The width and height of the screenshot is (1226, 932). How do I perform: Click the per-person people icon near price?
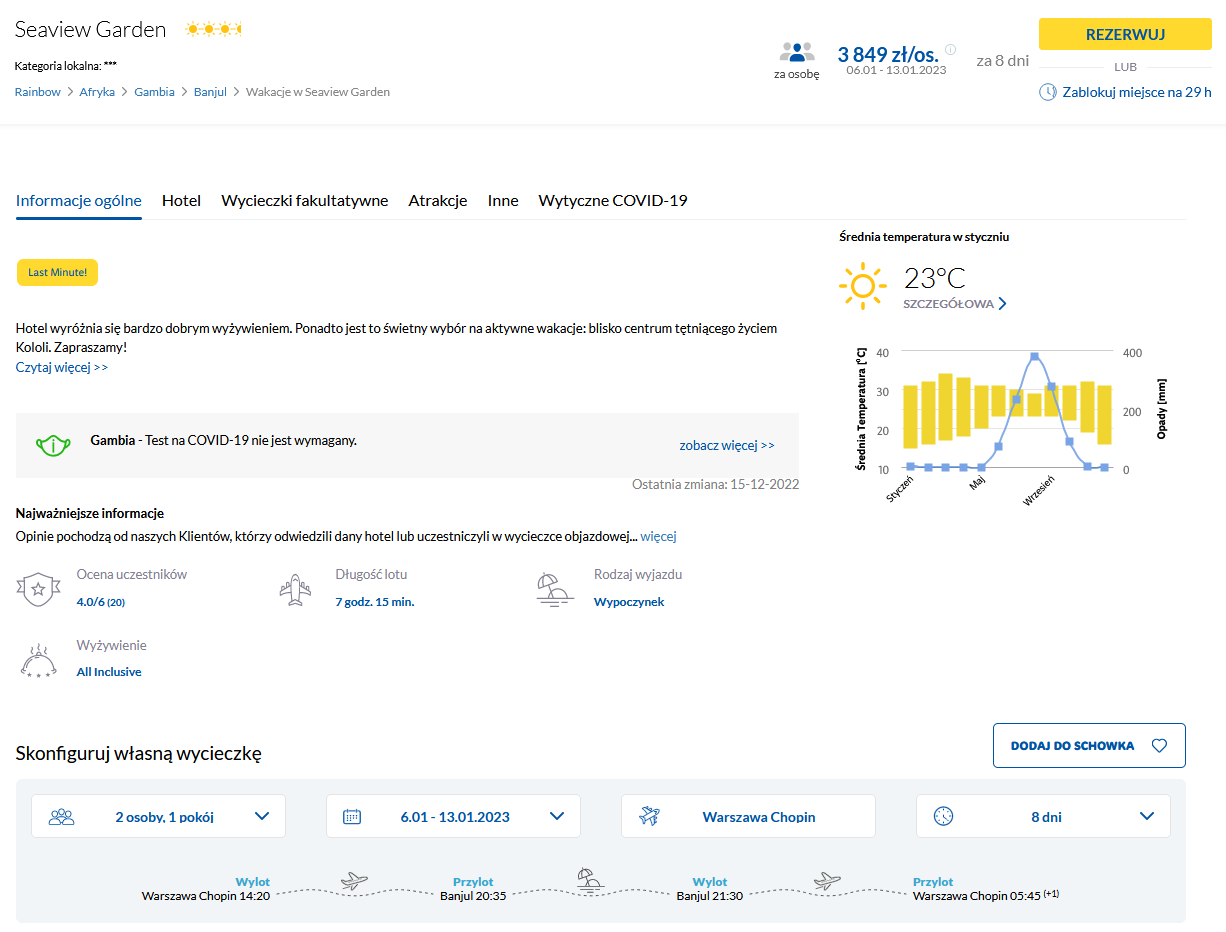coord(796,53)
